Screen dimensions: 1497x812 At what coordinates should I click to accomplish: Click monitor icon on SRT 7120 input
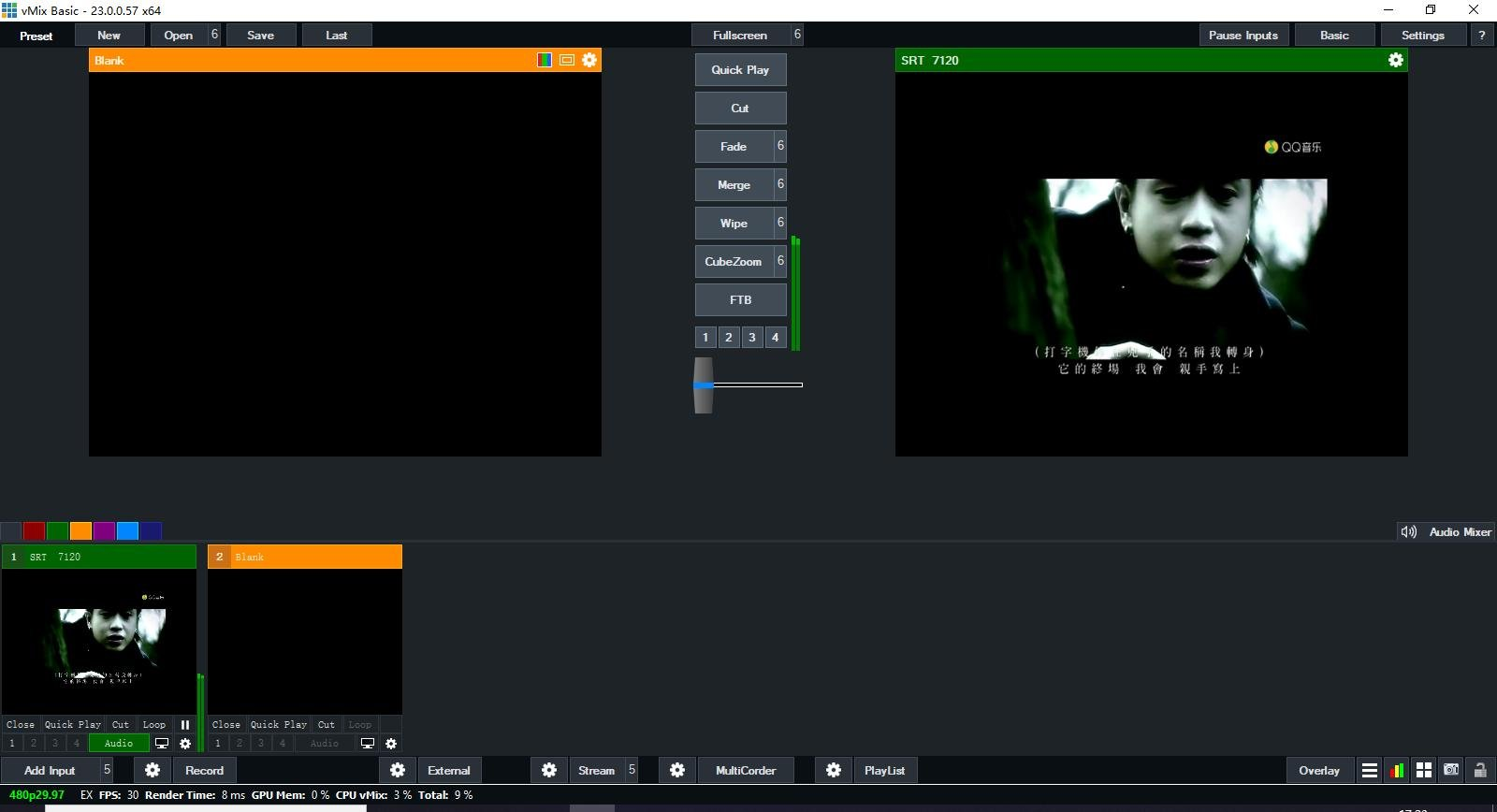[x=162, y=744]
